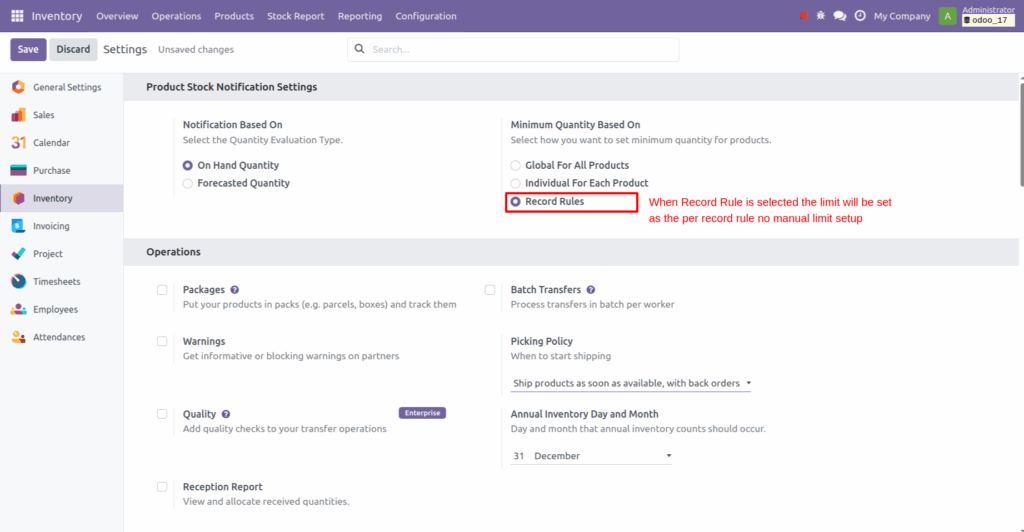Click the Employees sidebar icon
Screen dimensions: 1024x532
tap(18, 309)
